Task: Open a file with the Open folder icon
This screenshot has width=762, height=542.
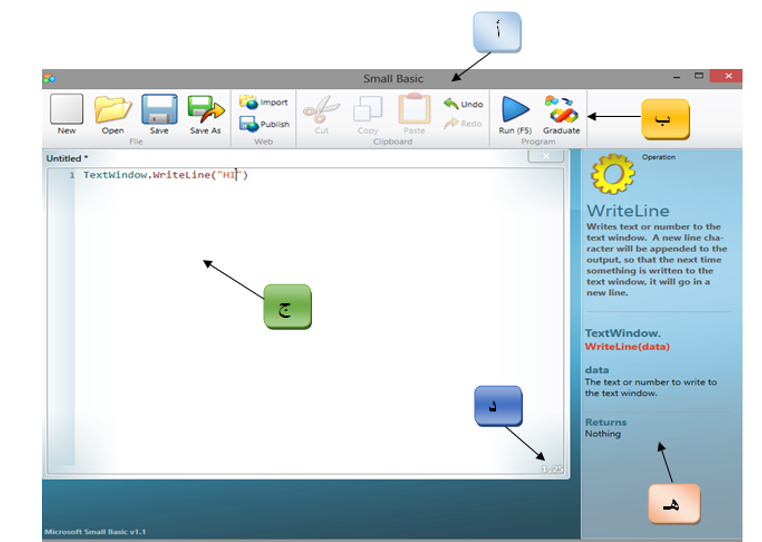Action: pos(113,109)
